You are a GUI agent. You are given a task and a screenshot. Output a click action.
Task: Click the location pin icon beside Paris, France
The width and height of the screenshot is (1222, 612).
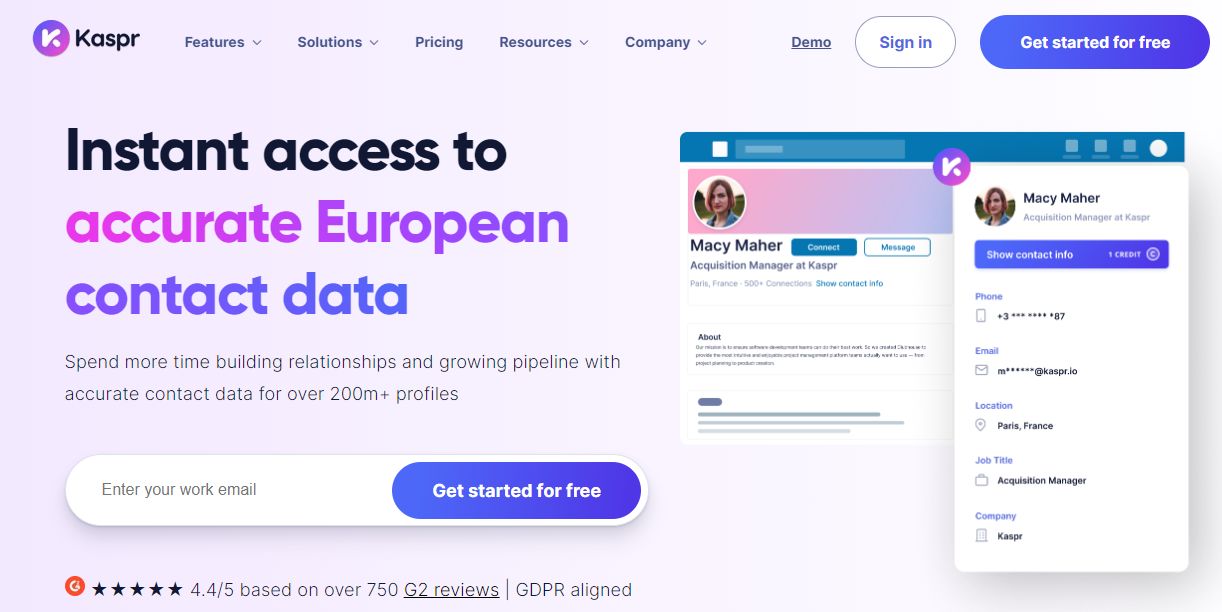point(981,426)
